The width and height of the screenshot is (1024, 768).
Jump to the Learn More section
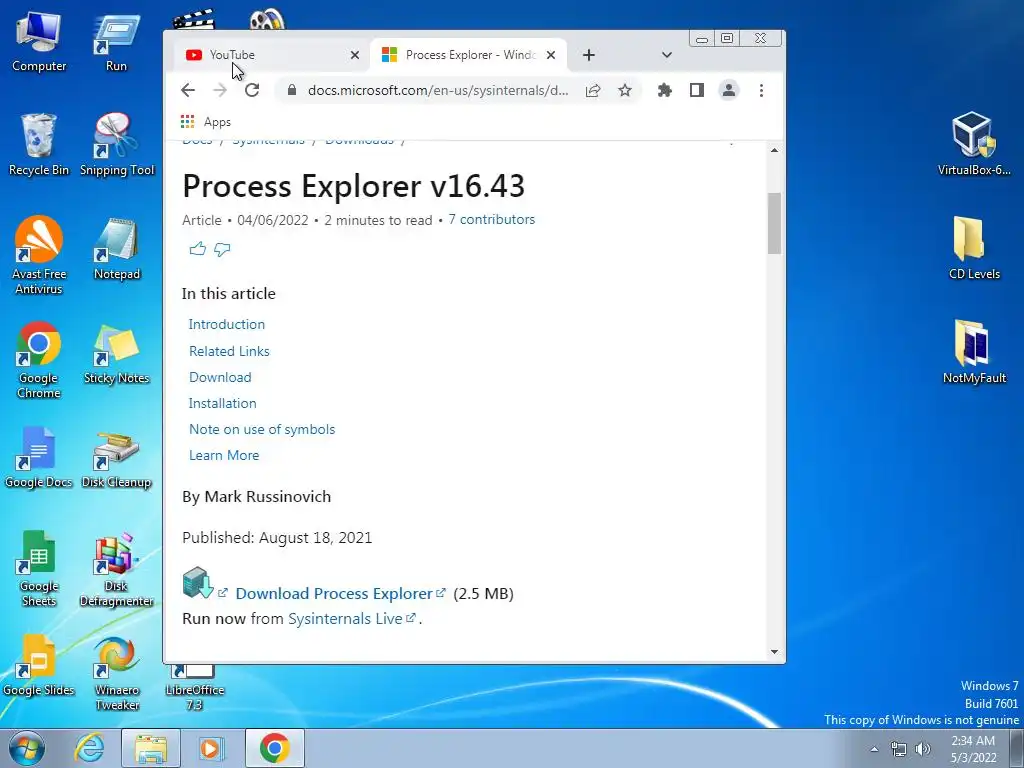(x=224, y=455)
